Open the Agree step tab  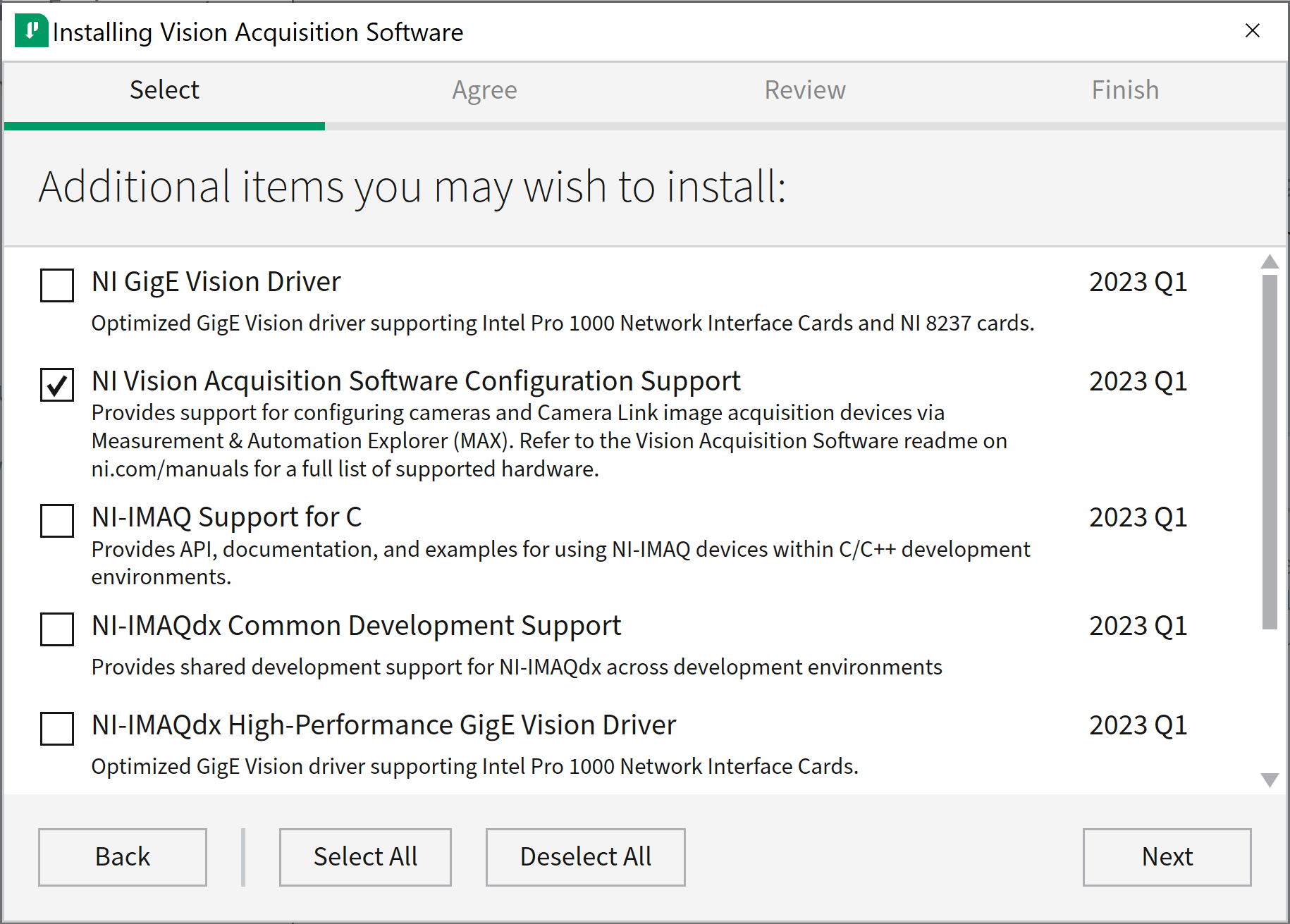485,90
